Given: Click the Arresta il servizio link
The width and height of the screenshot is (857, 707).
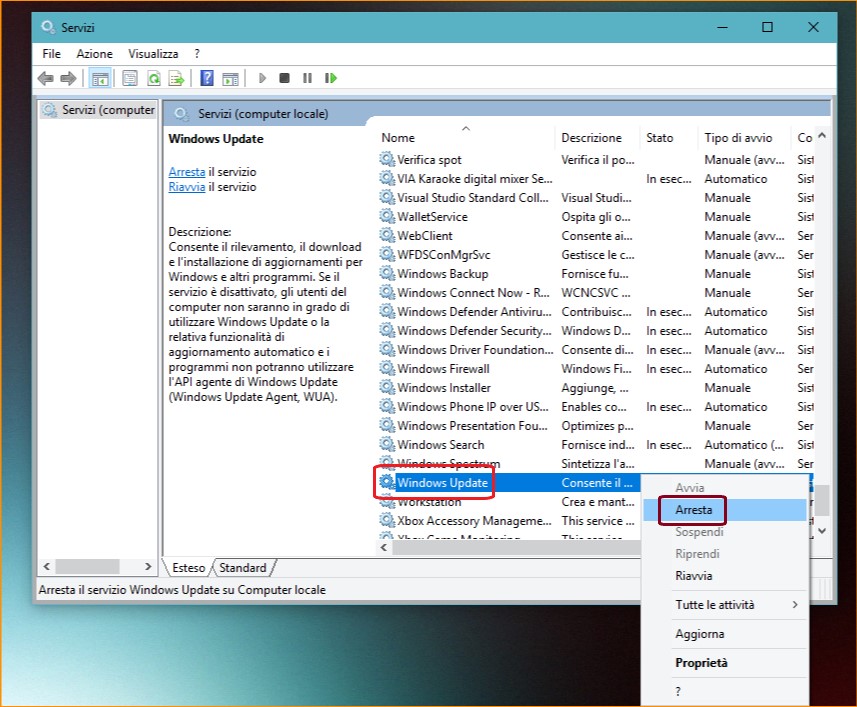Looking at the screenshot, I should coord(187,172).
